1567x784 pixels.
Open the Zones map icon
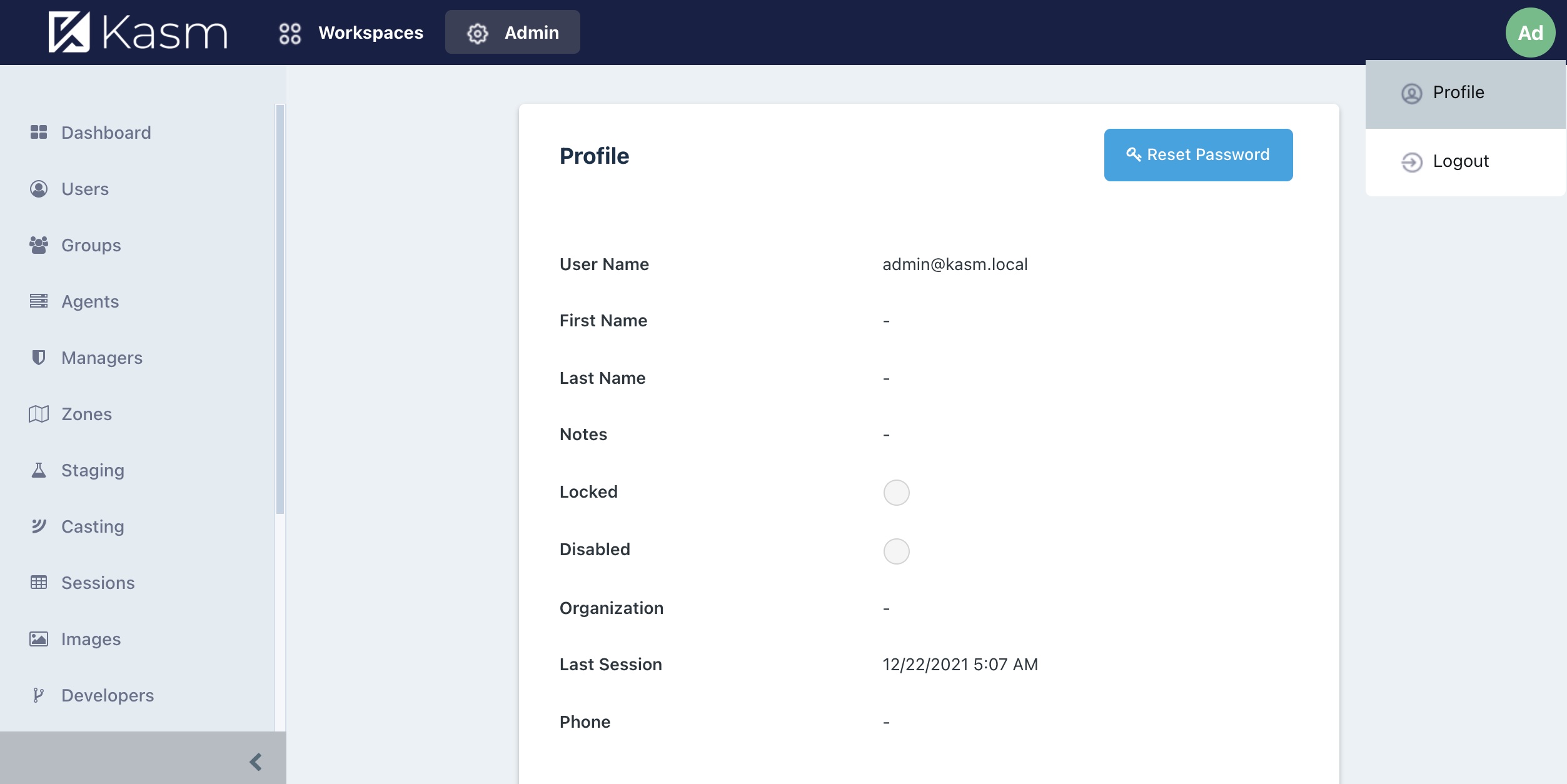pos(38,413)
